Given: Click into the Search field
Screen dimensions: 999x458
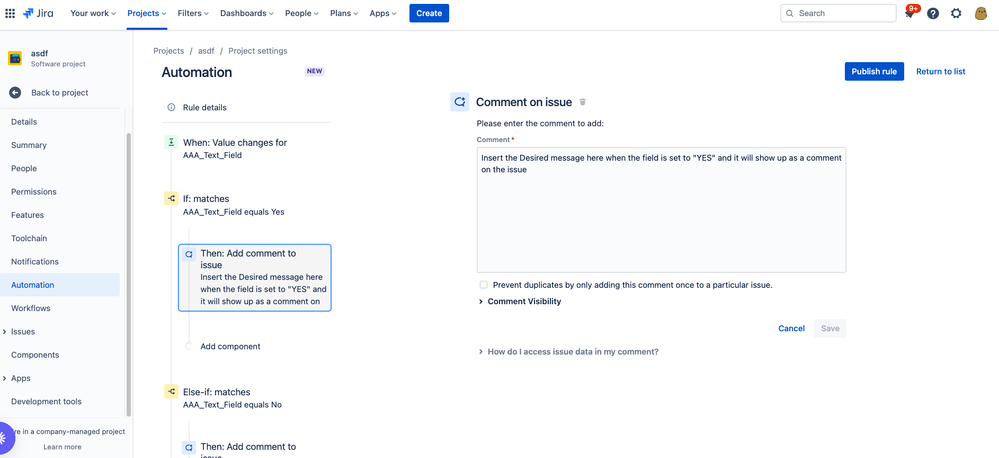Looking at the screenshot, I should click(x=838, y=13).
